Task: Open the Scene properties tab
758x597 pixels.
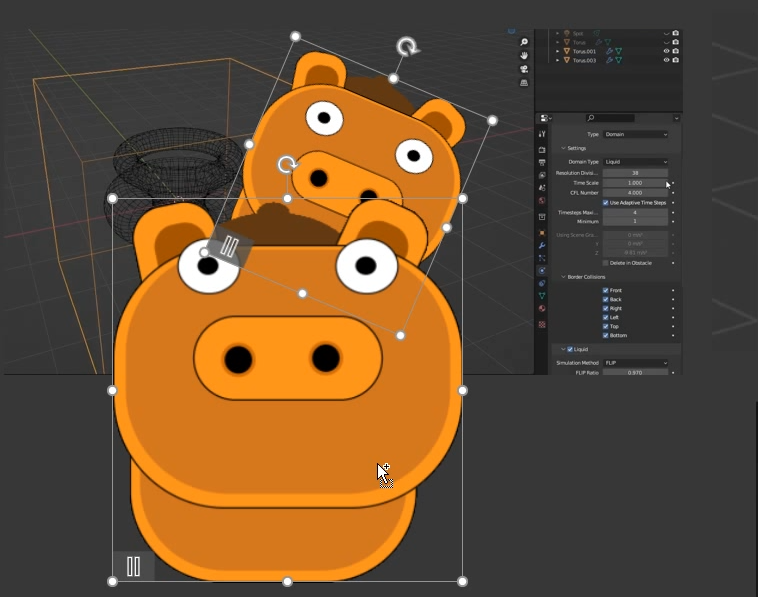Action: [x=542, y=188]
